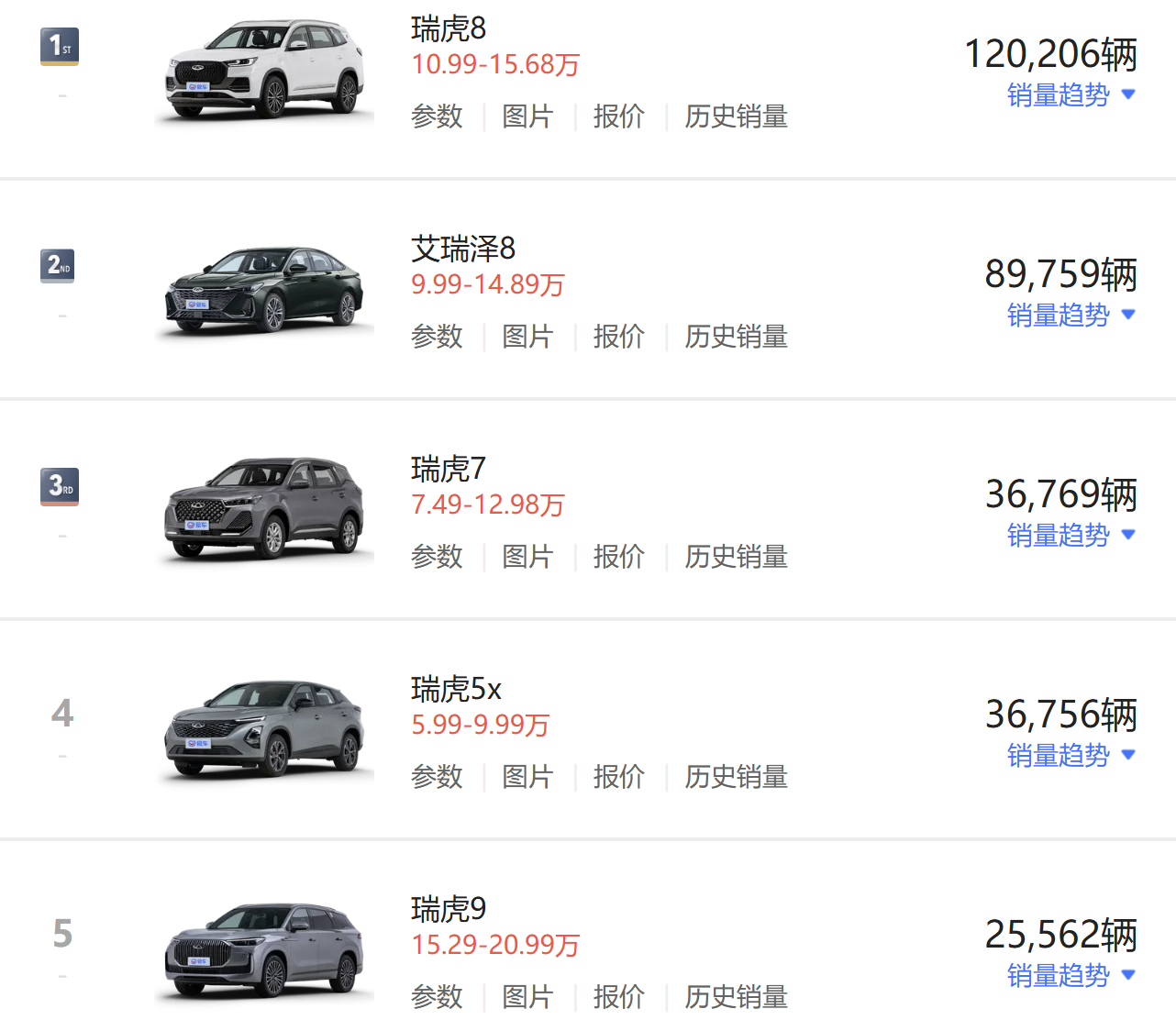Click the 2ND rank badge icon
The image size is (1176, 1031).
coord(57,266)
